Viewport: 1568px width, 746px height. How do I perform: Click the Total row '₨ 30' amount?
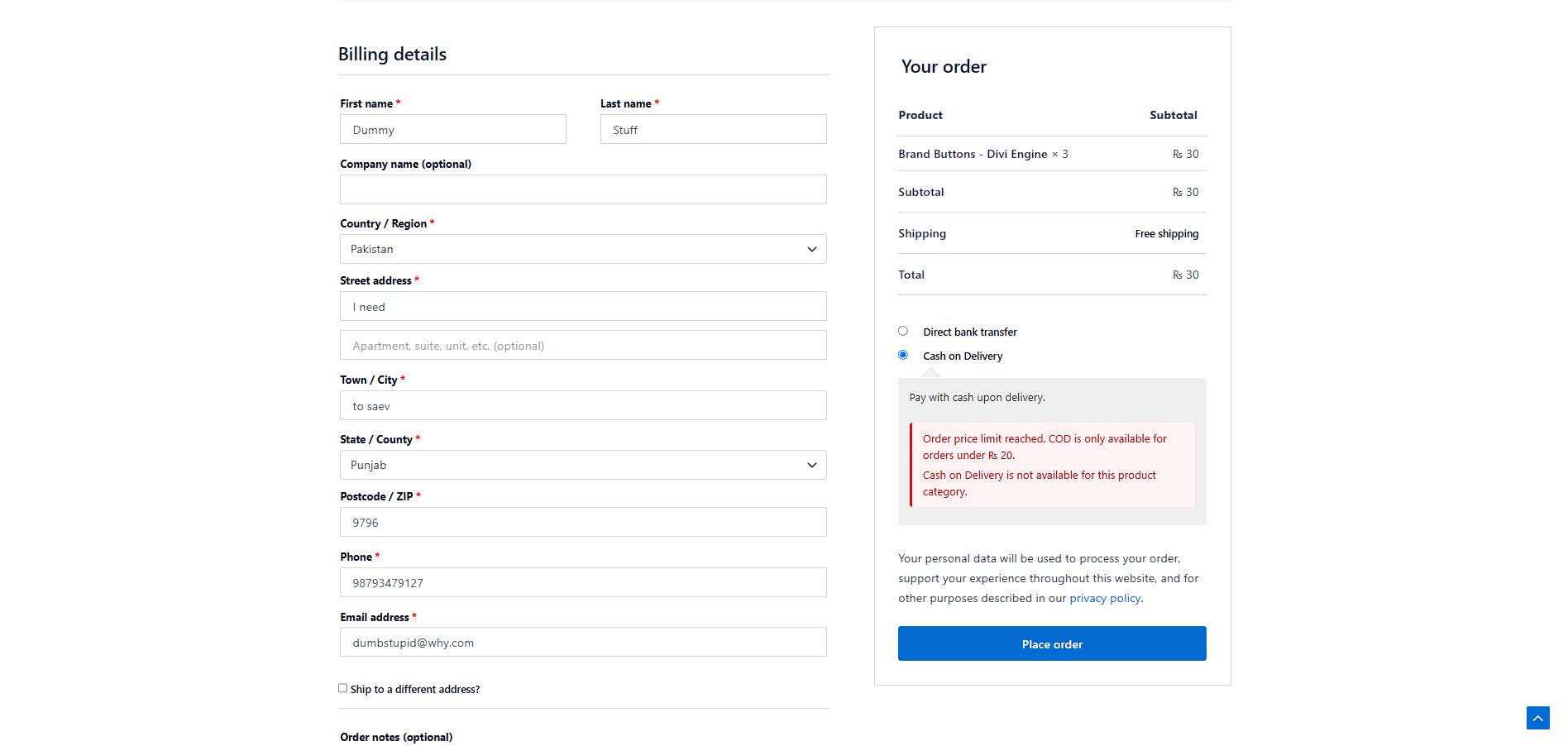pyautogui.click(x=1185, y=275)
